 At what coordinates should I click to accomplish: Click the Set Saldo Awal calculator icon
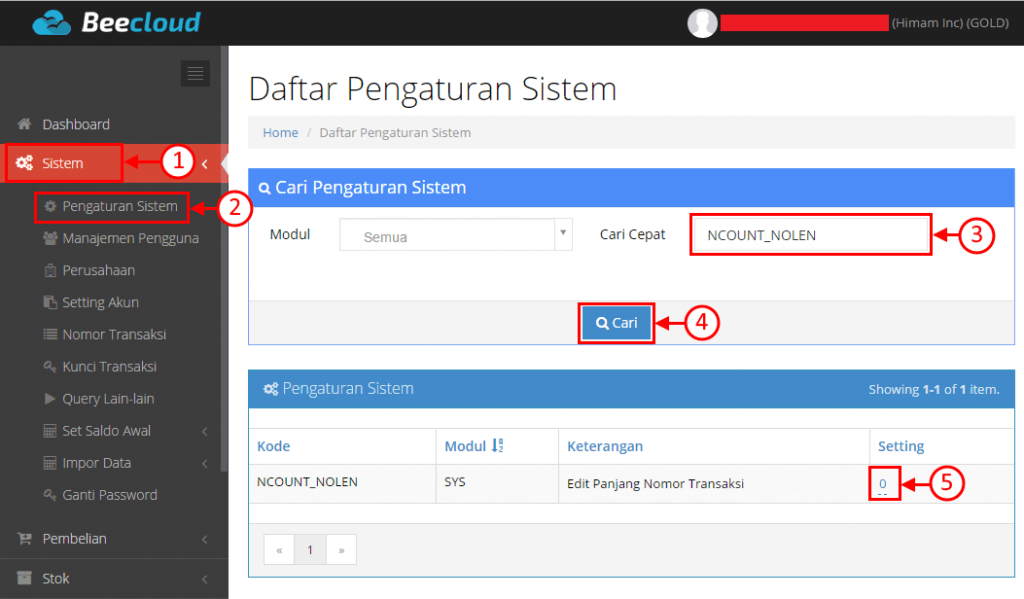tap(50, 430)
